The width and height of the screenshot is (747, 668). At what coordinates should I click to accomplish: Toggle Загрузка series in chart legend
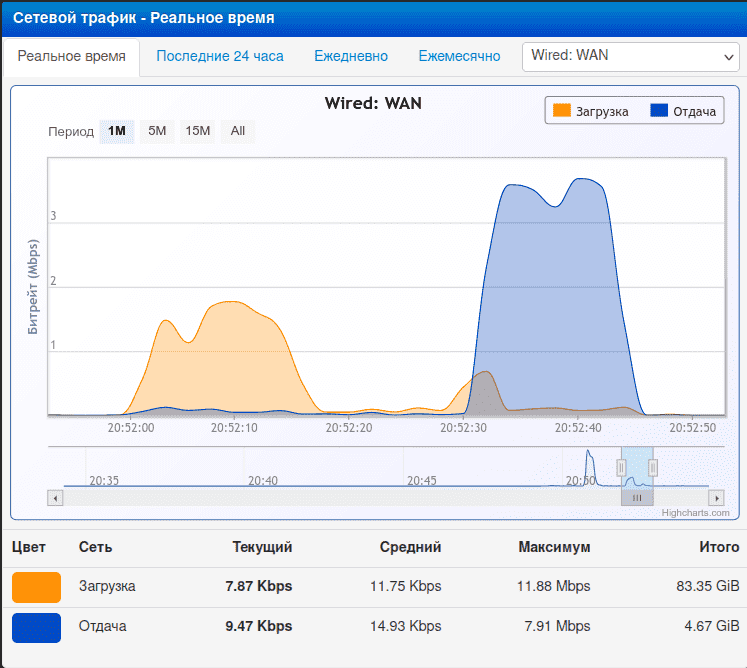pos(591,111)
